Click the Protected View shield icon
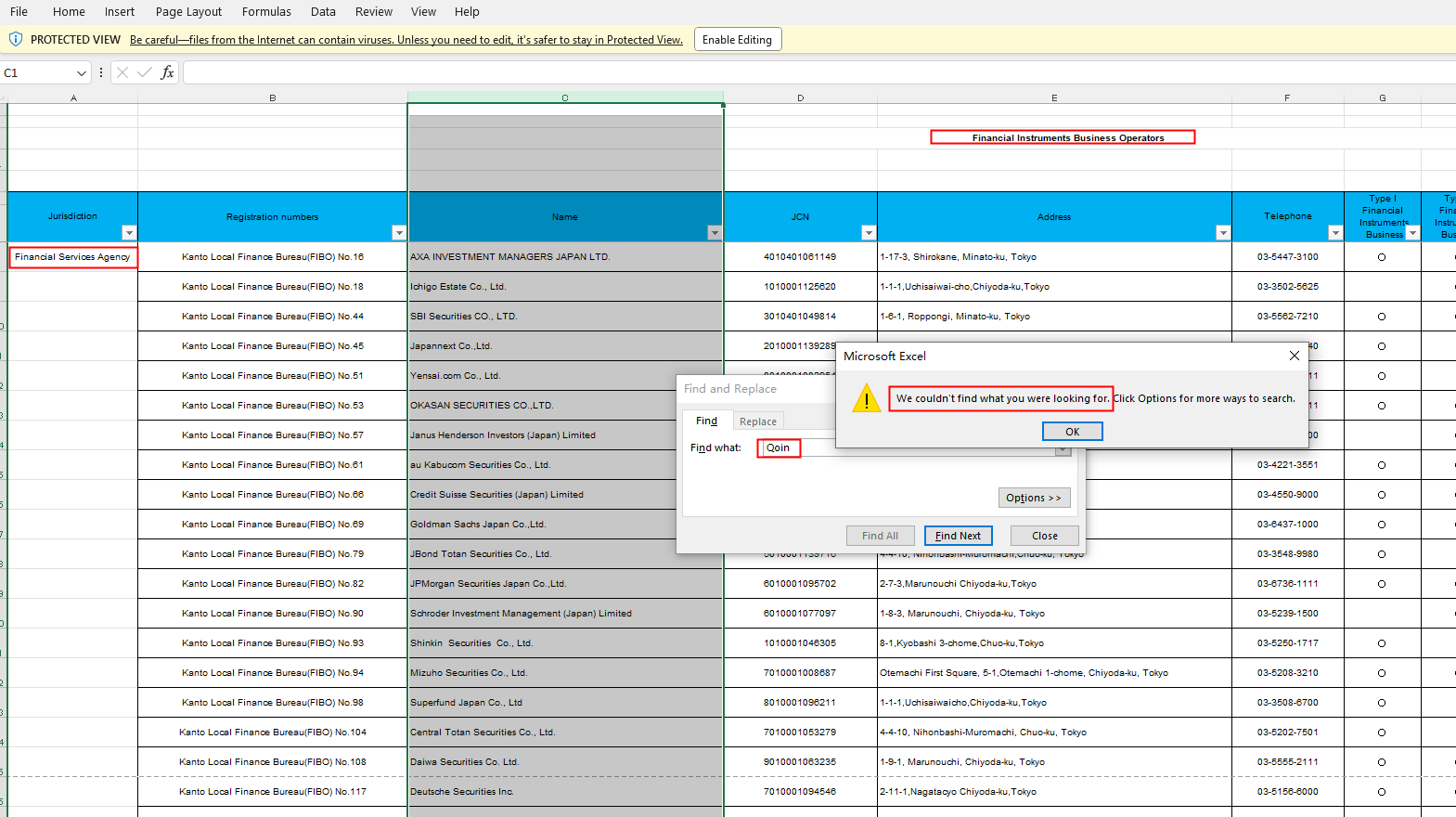Image resolution: width=1456 pixels, height=817 pixels. click(x=15, y=39)
